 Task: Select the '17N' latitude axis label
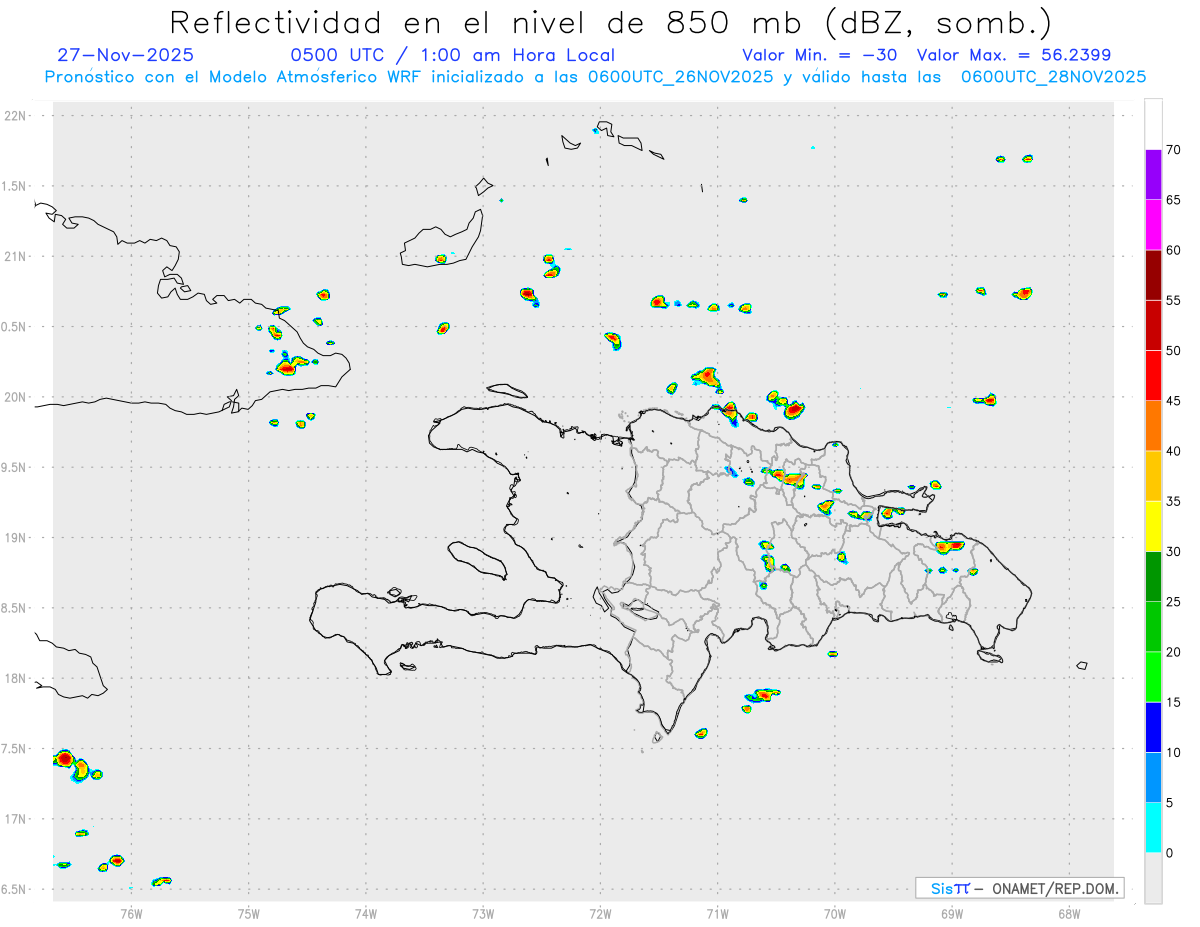(x=17, y=819)
